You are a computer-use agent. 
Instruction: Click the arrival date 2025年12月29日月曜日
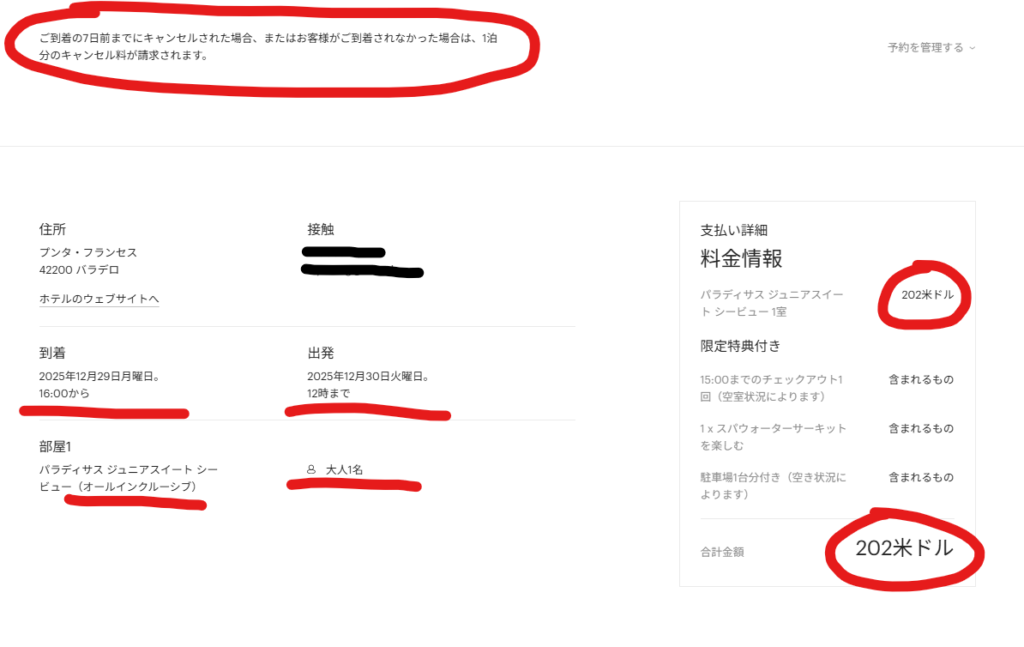pyautogui.click(x=99, y=377)
